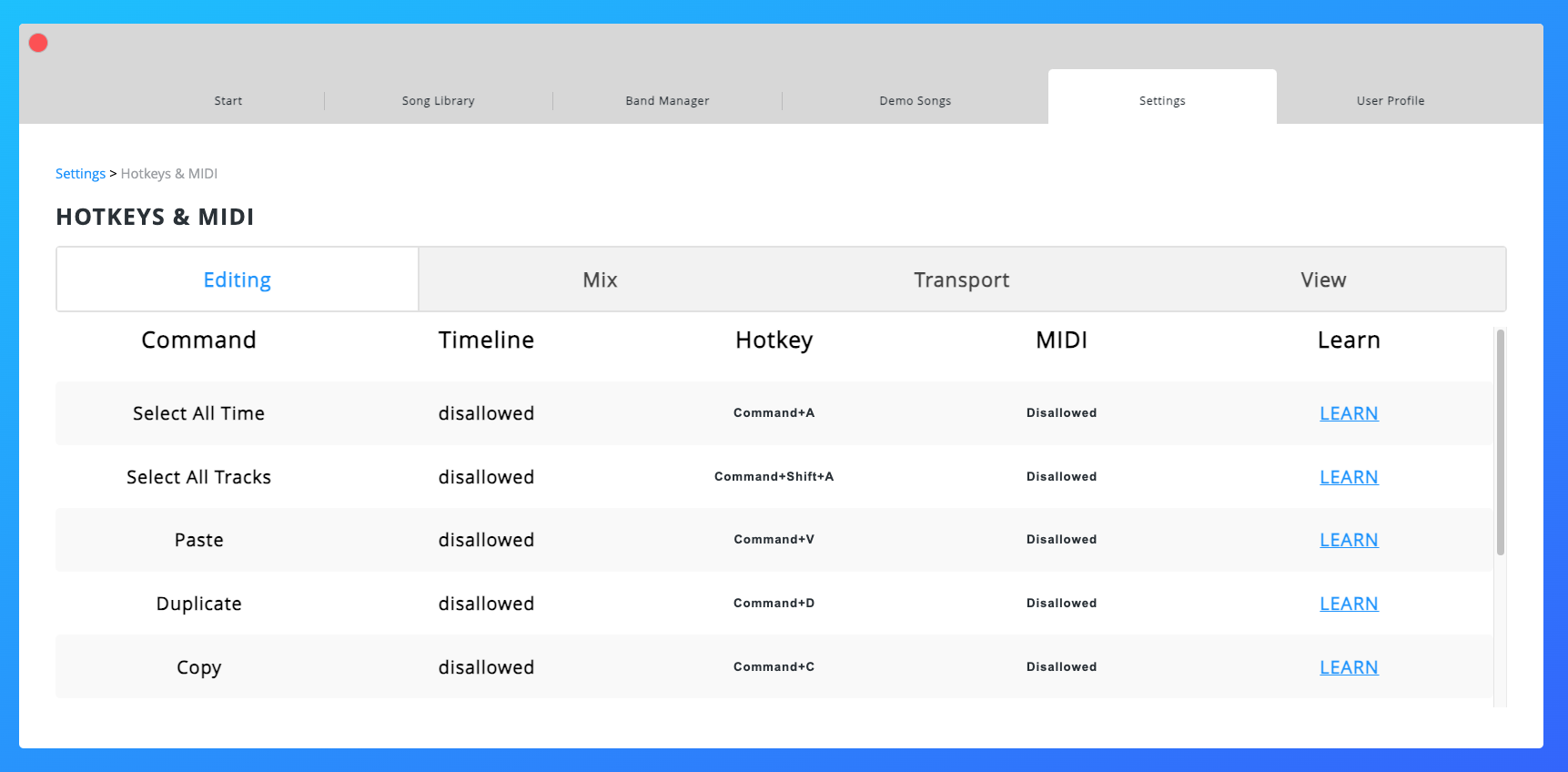Click the Settings breadcrumb link

tap(80, 174)
